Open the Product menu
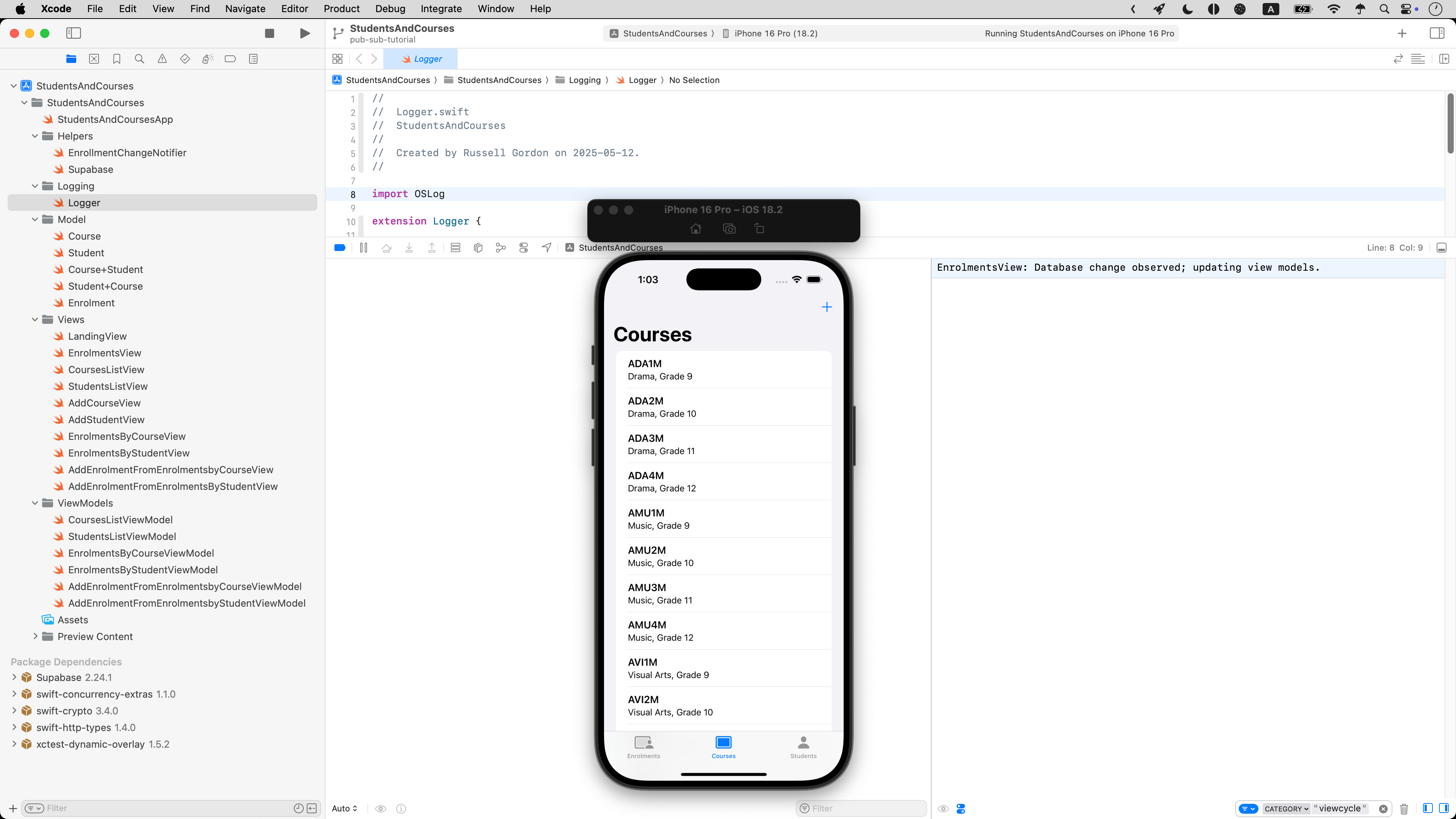This screenshot has height=819, width=1456. tap(341, 8)
